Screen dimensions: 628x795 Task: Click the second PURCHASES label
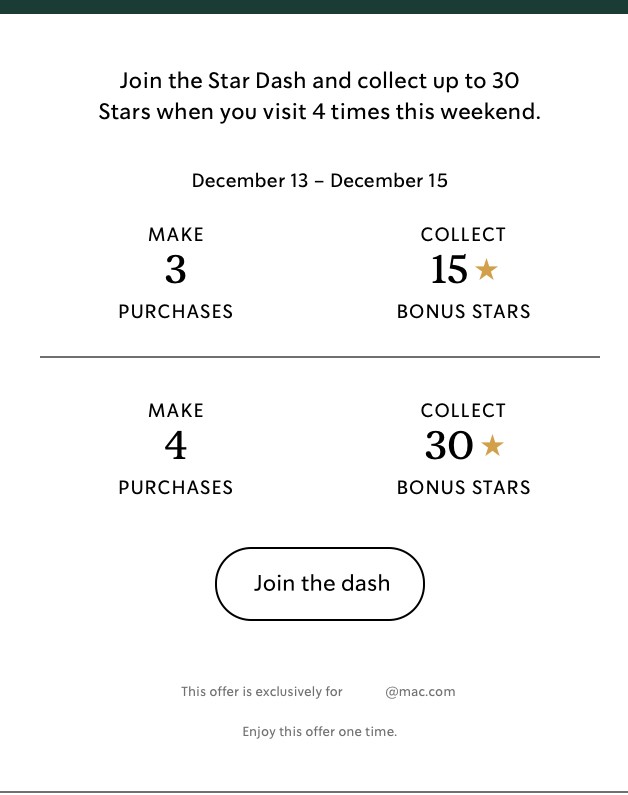pyautogui.click(x=176, y=487)
